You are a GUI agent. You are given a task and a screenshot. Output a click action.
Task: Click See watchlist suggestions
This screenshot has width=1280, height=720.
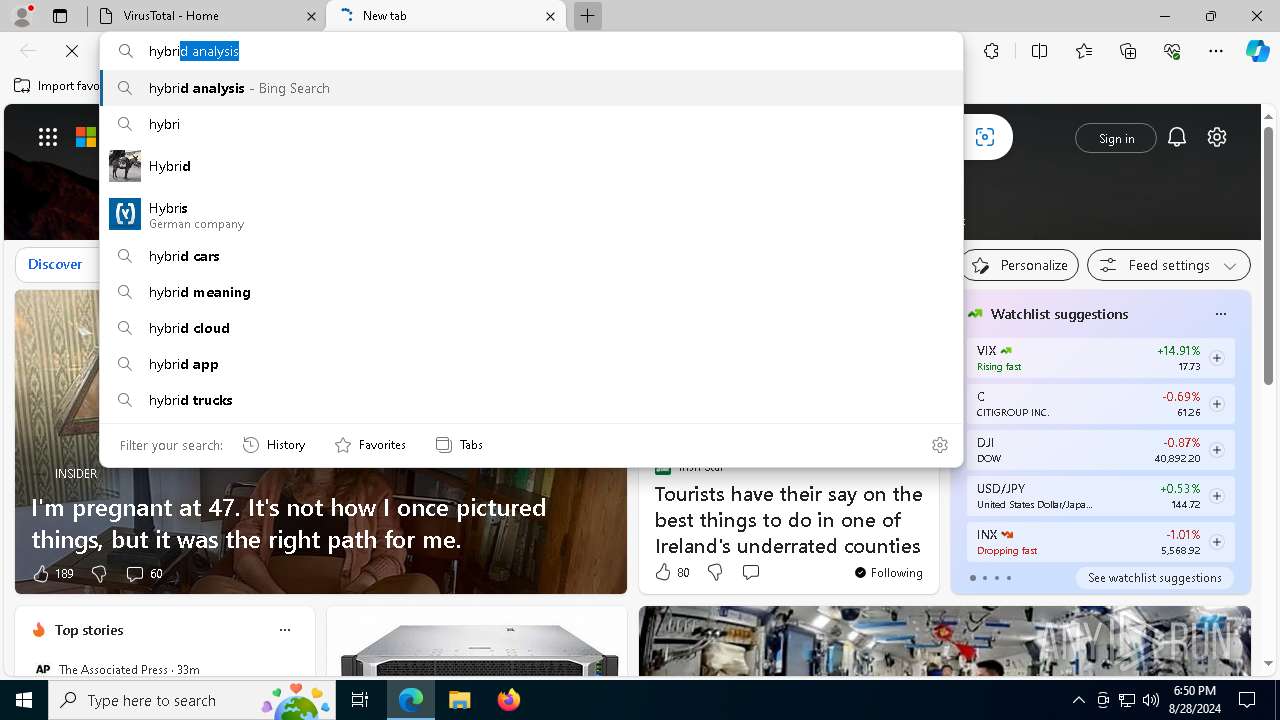point(1154,578)
